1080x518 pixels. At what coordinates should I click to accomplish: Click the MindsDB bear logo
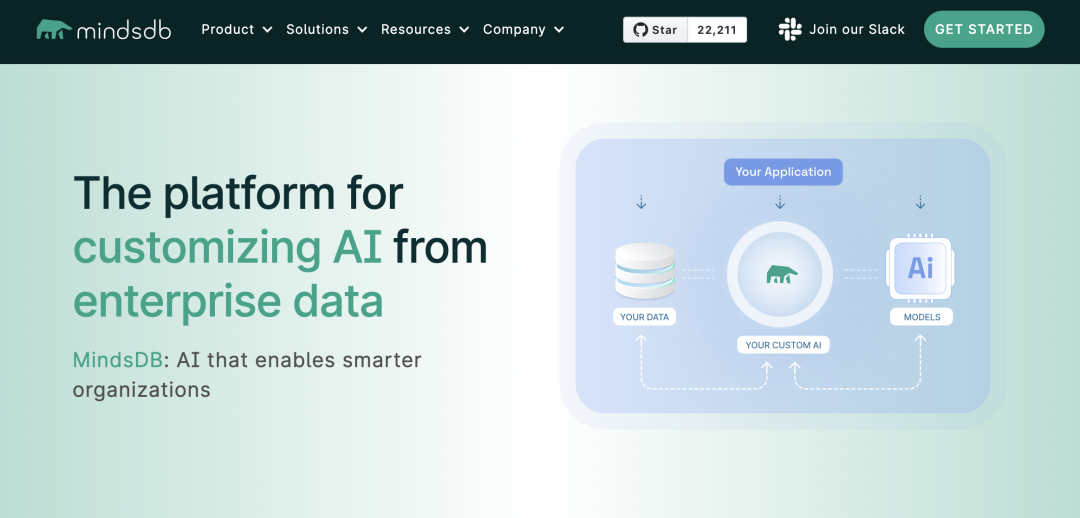[54, 30]
